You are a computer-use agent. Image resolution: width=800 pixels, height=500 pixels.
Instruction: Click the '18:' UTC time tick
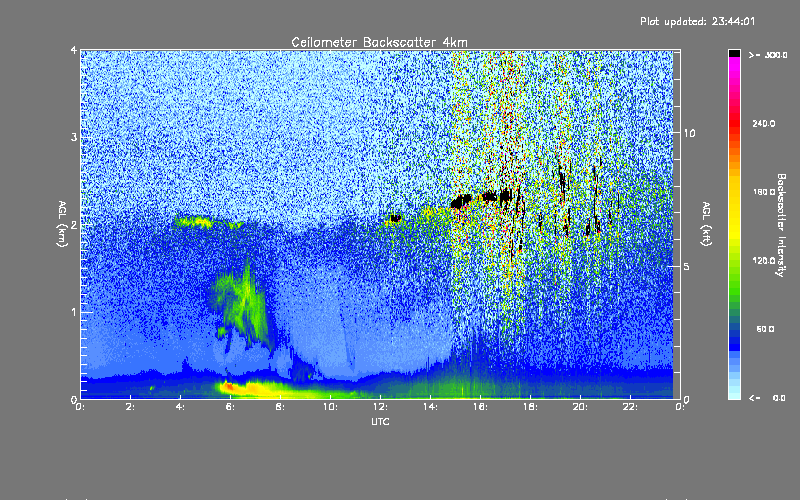pyautogui.click(x=530, y=407)
